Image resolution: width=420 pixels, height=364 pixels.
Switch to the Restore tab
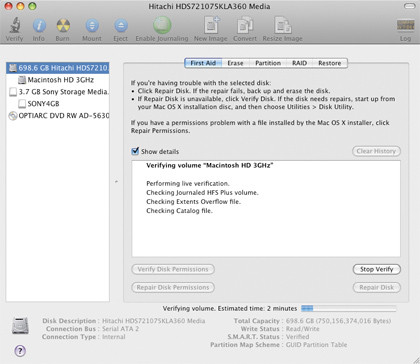click(x=329, y=63)
